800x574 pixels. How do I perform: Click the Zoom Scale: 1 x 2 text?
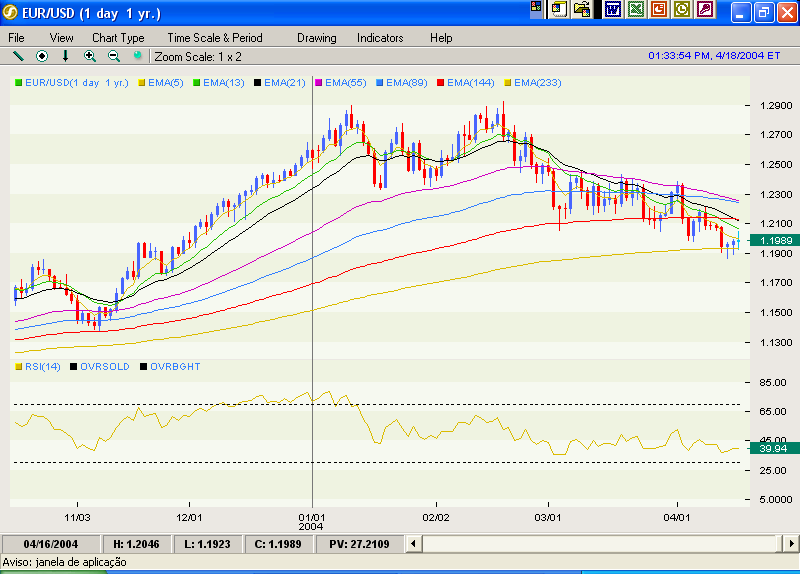198,57
